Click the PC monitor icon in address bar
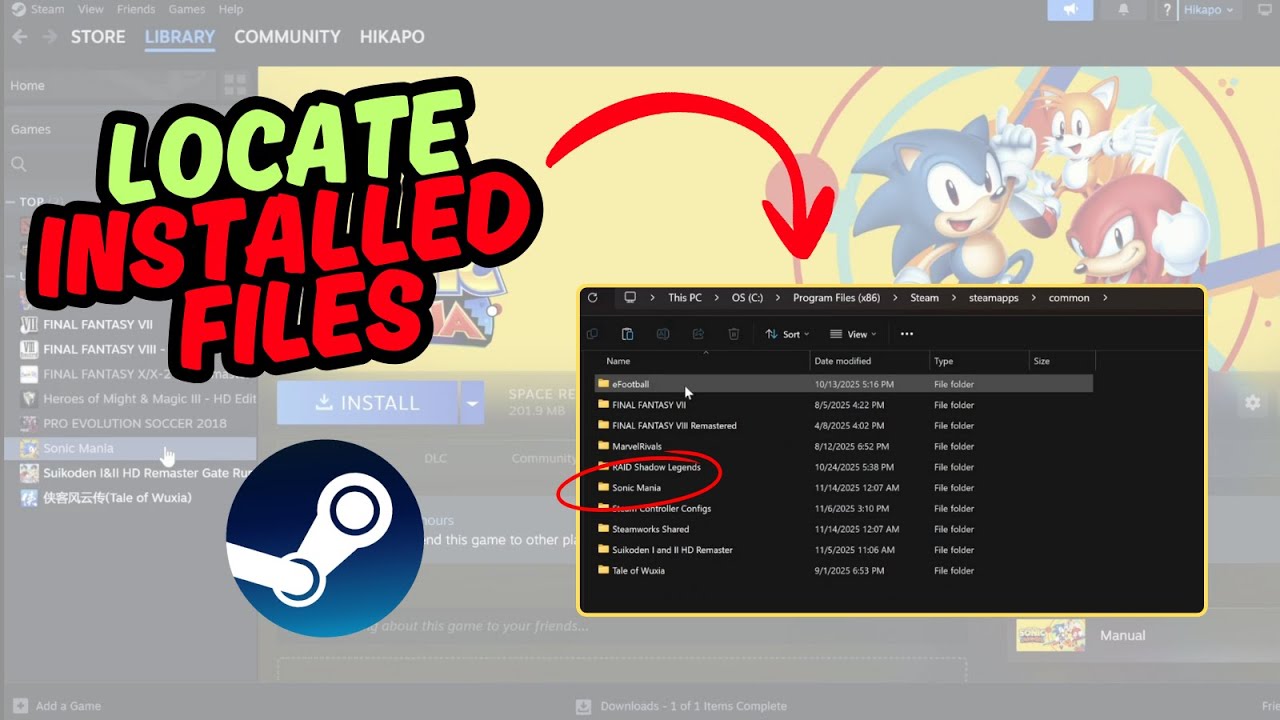The height and width of the screenshot is (720, 1280). [x=630, y=298]
